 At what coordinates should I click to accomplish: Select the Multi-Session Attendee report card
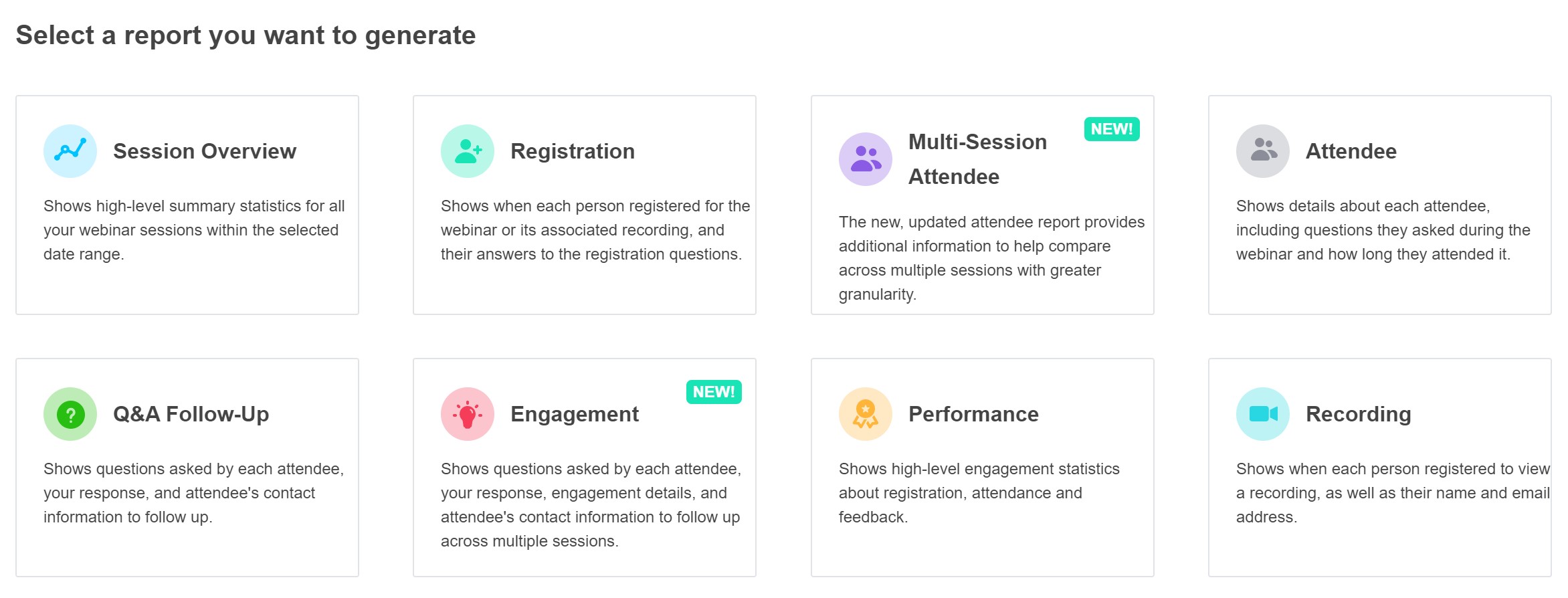point(982,204)
